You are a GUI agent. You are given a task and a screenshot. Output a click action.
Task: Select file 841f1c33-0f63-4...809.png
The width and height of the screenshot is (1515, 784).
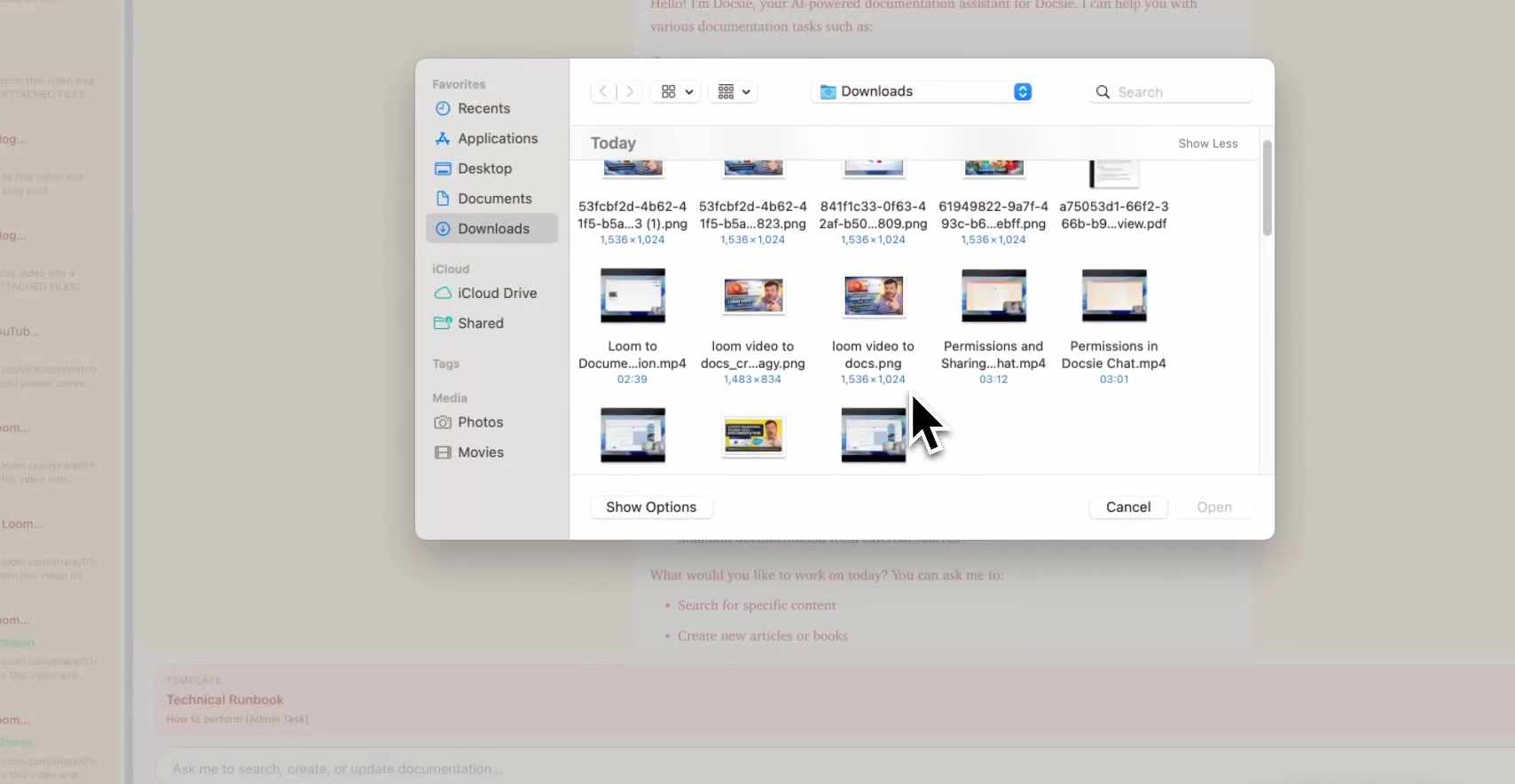point(873,216)
